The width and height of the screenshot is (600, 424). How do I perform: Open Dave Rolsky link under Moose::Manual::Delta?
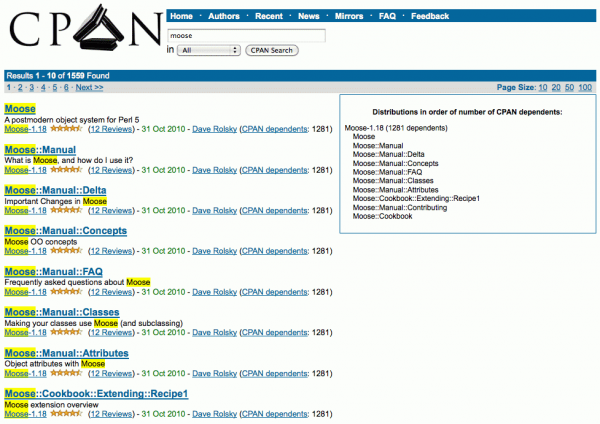(x=214, y=210)
